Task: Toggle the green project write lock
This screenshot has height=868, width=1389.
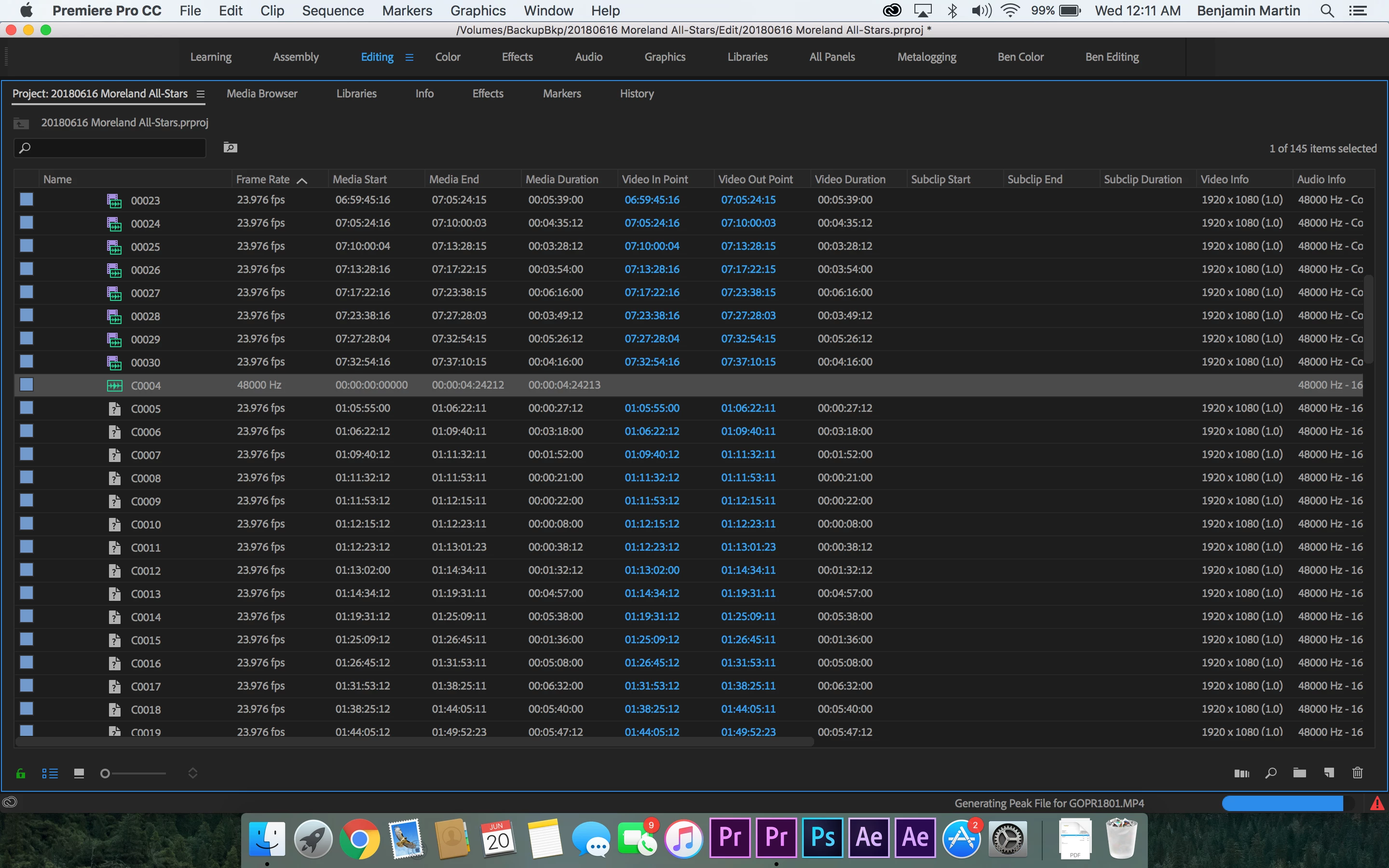Action: tap(21, 773)
